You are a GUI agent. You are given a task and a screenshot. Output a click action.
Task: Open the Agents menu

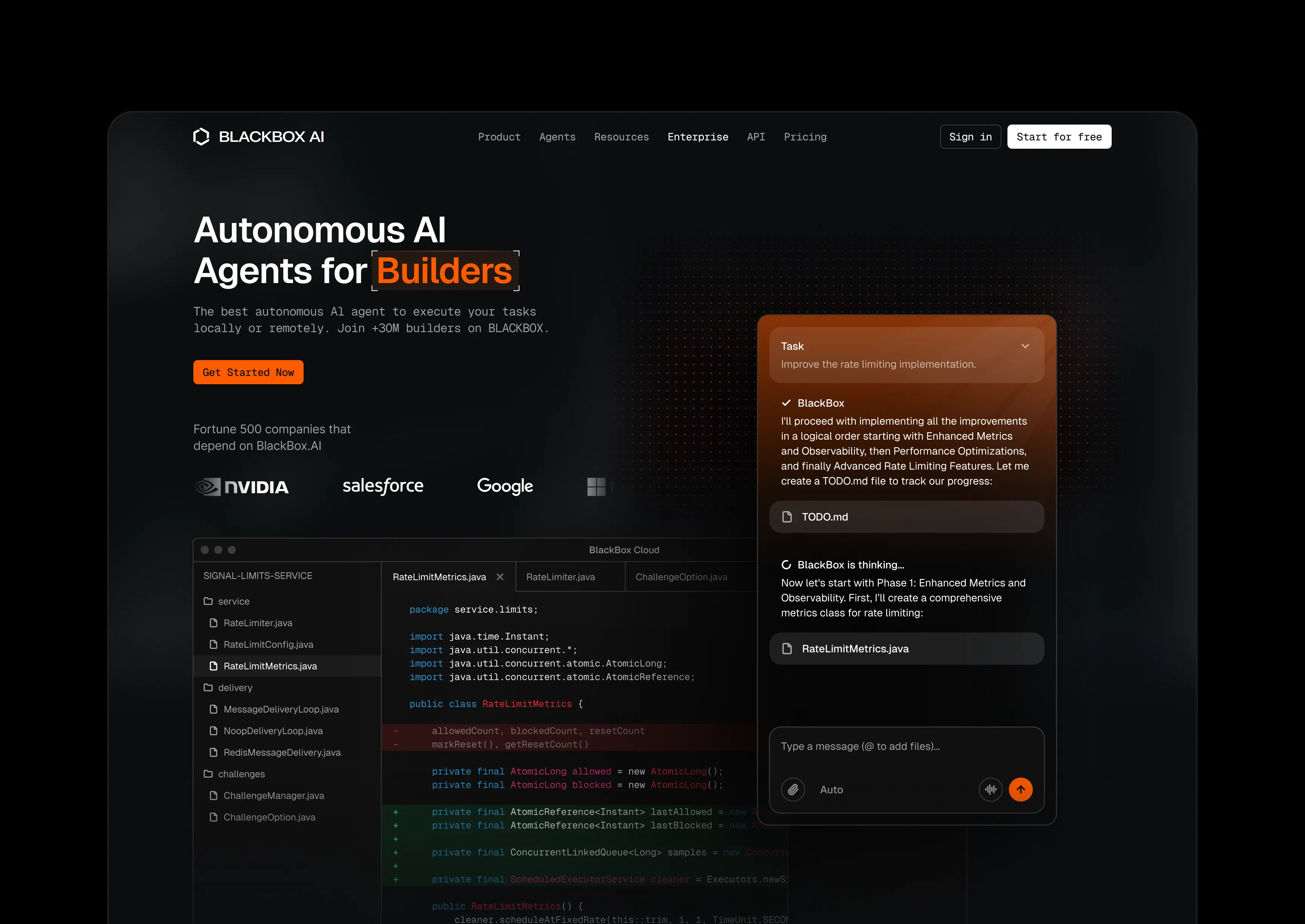(x=557, y=137)
